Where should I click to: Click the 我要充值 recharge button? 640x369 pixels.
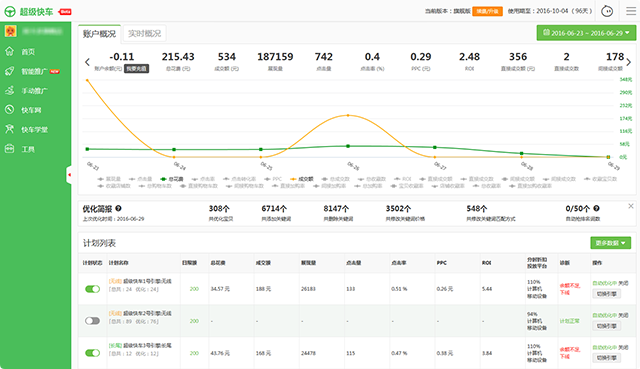[136, 69]
